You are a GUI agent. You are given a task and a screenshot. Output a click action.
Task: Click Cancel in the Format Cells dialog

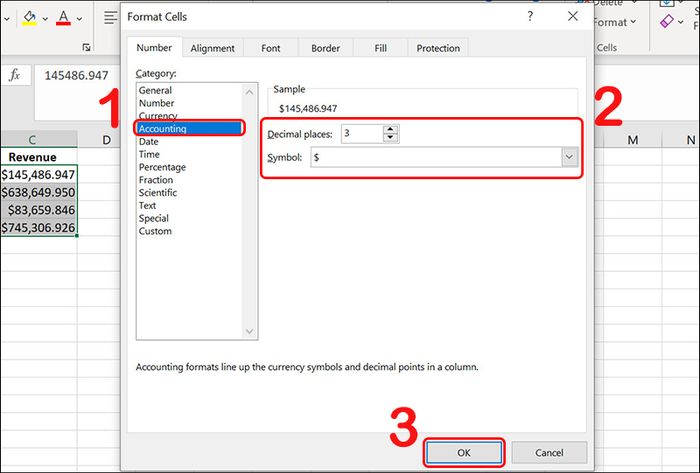click(549, 452)
